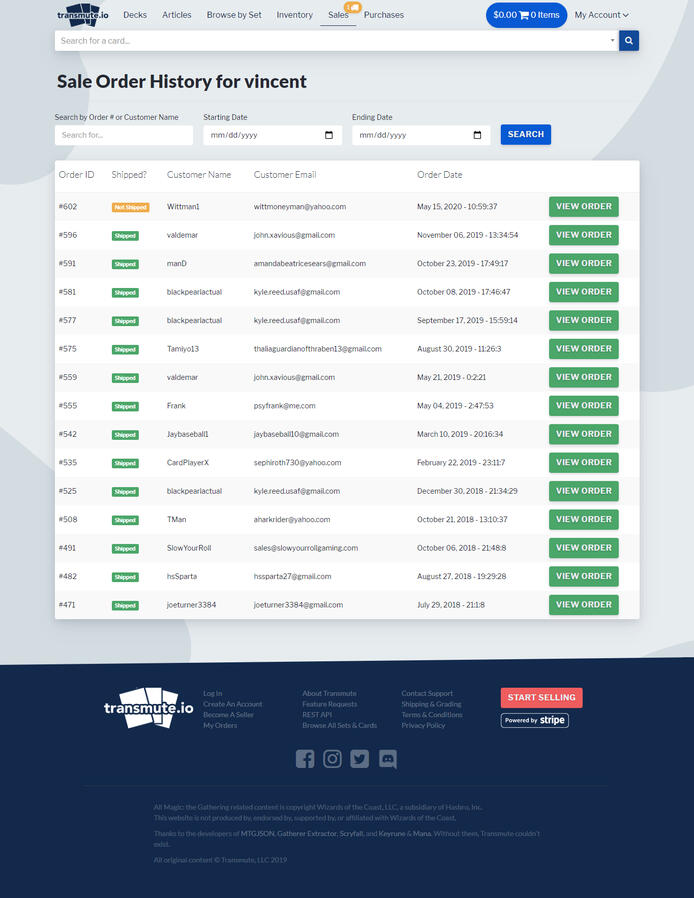The width and height of the screenshot is (694, 898).
Task: Open the Shipping & Grading footer link
Action: pos(431,704)
